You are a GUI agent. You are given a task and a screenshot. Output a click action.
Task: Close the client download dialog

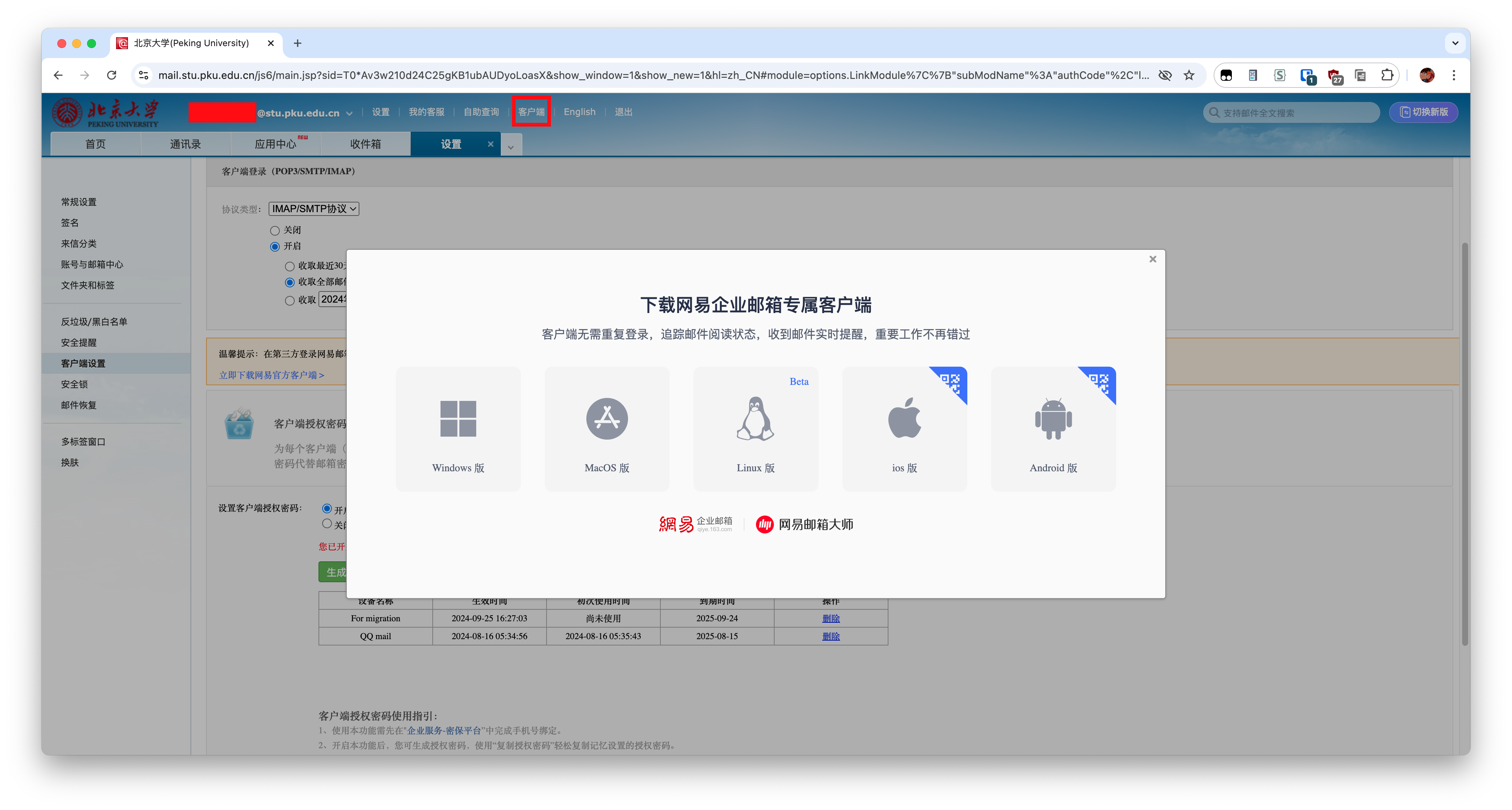(x=1152, y=259)
